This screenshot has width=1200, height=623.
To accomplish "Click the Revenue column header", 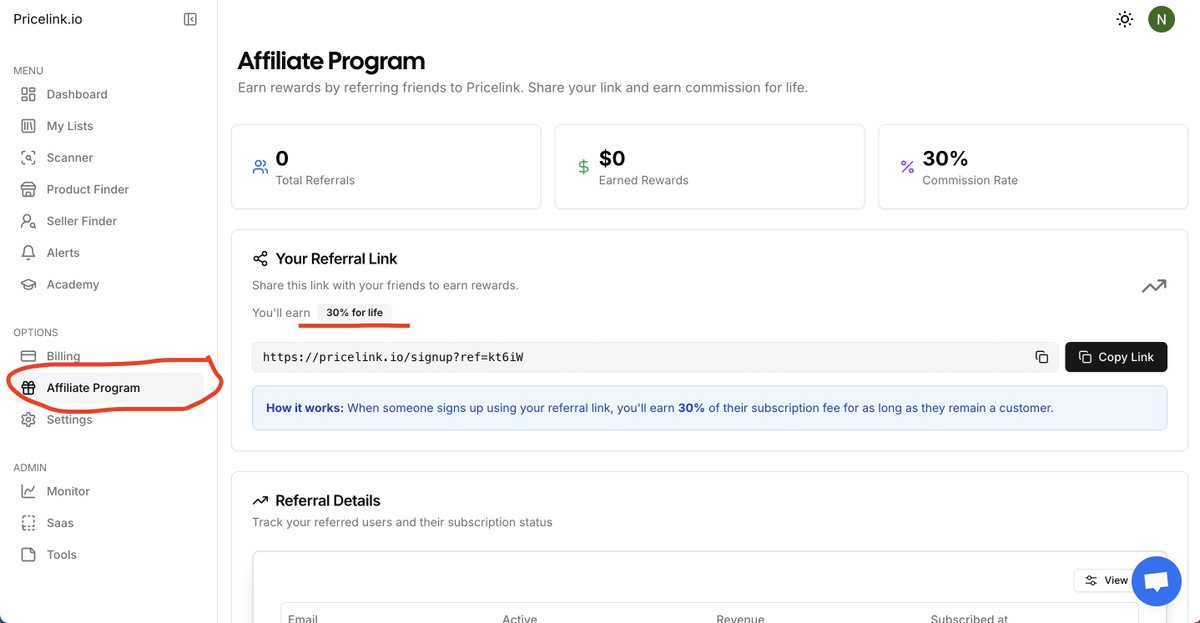I will point(740,618).
